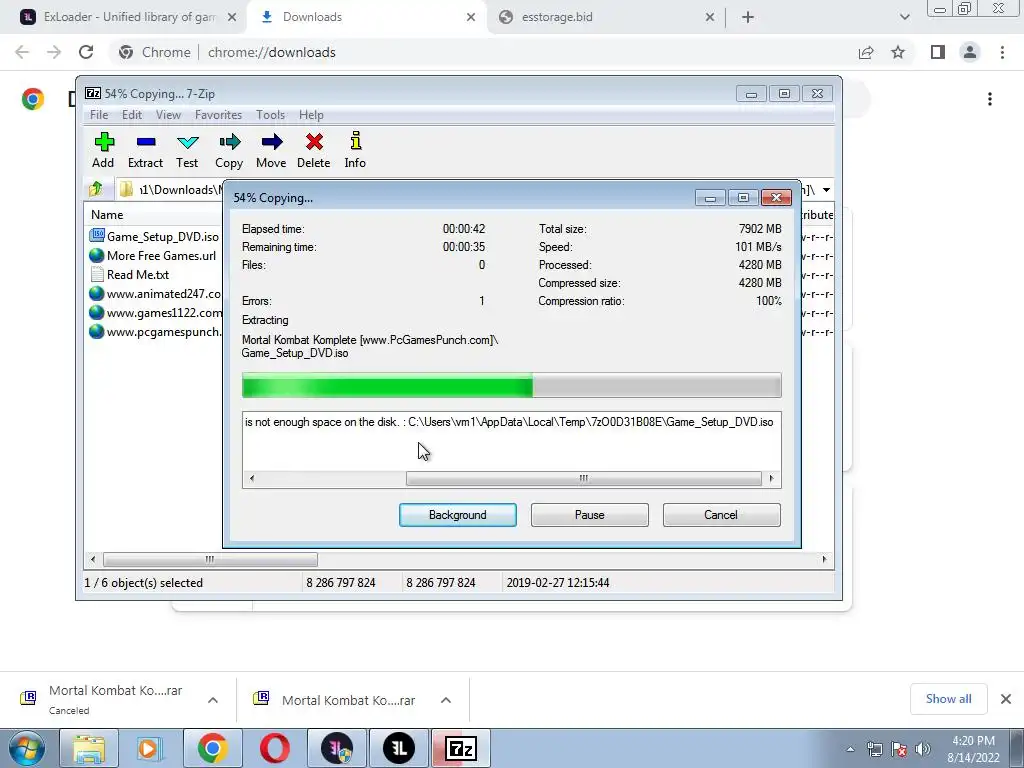Click the Info toolbar icon in 7-Zip

(355, 150)
